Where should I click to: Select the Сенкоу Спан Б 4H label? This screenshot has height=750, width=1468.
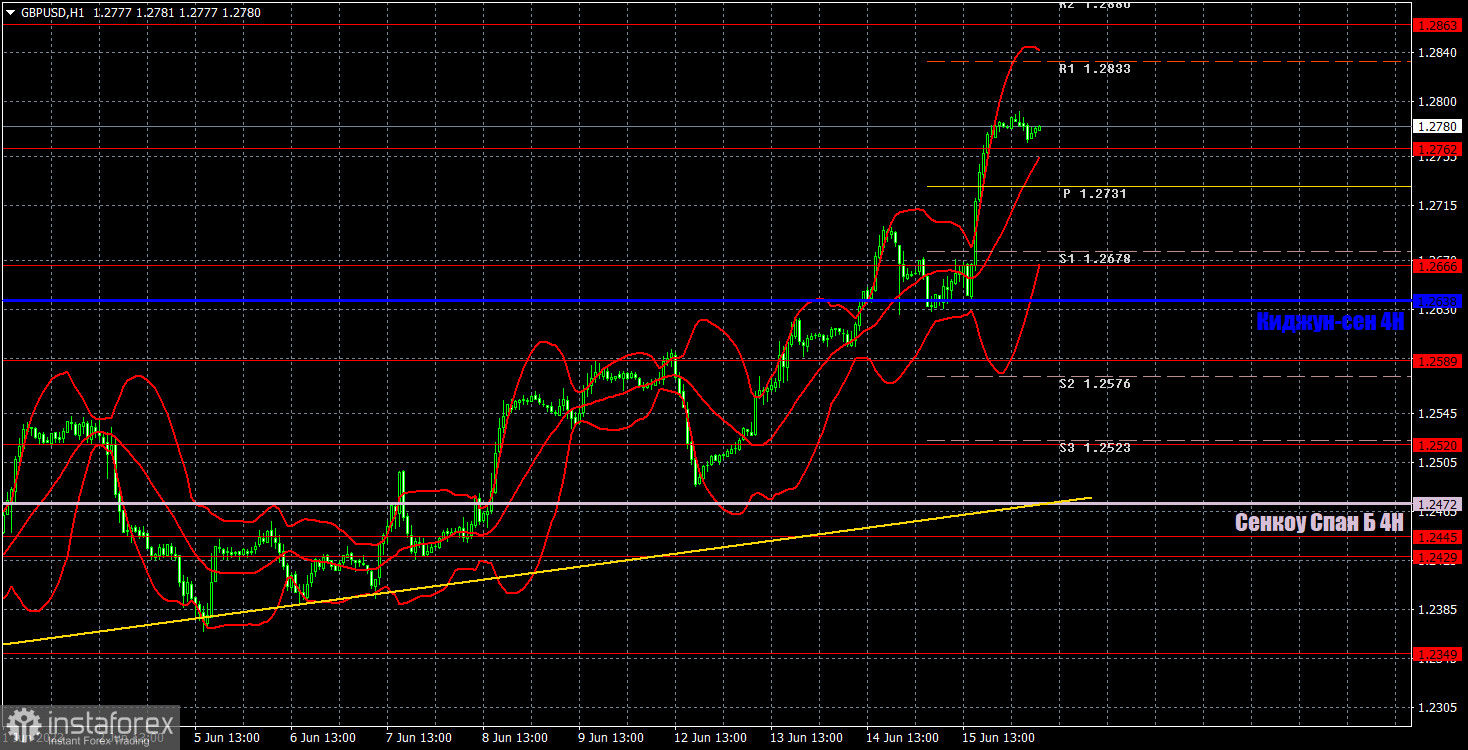pos(1320,522)
